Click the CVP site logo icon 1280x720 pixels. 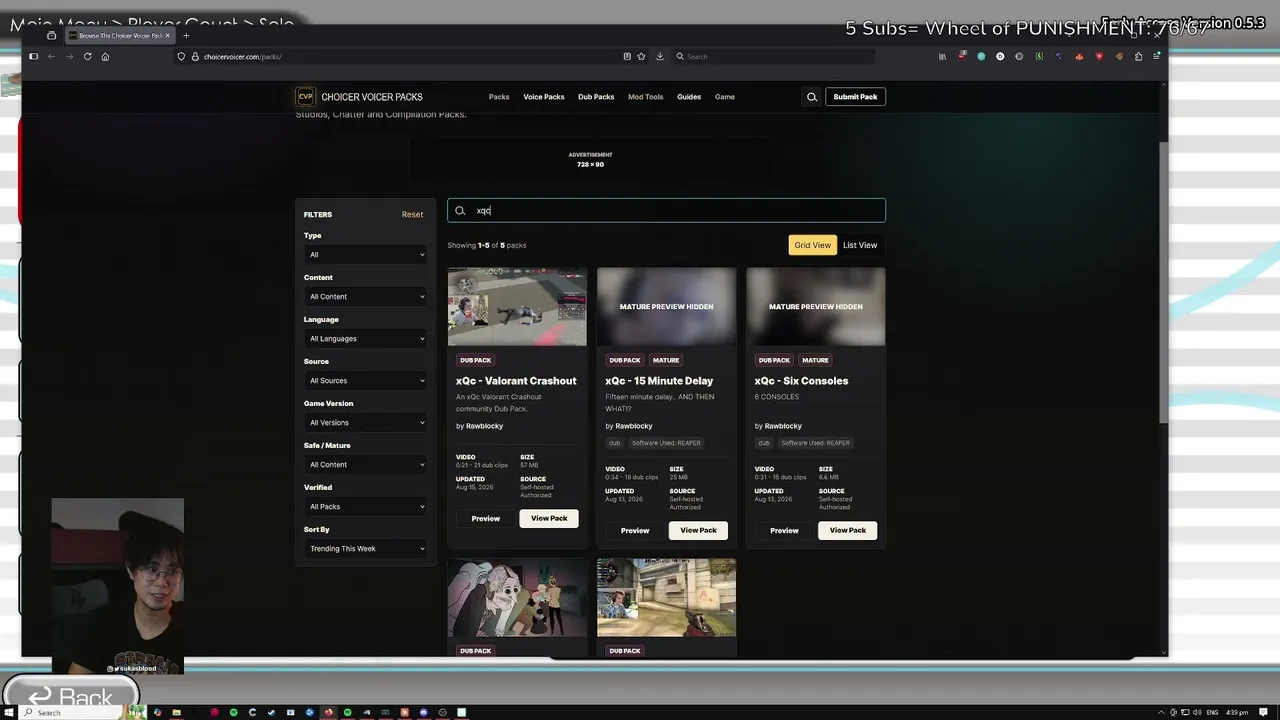[305, 97]
